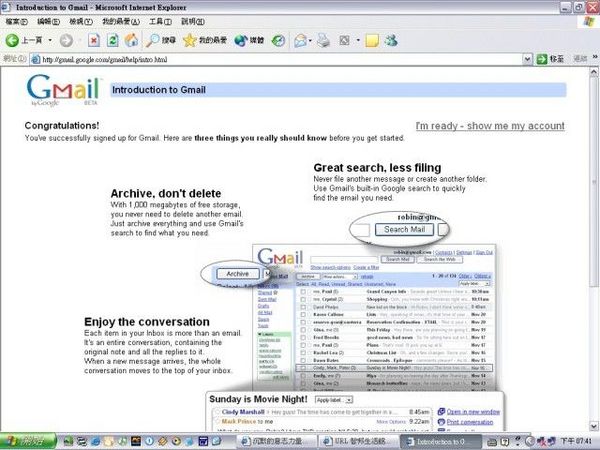Screen dimensions: 600x450
Task: Open the 說明(H) menu
Action: (193, 21)
